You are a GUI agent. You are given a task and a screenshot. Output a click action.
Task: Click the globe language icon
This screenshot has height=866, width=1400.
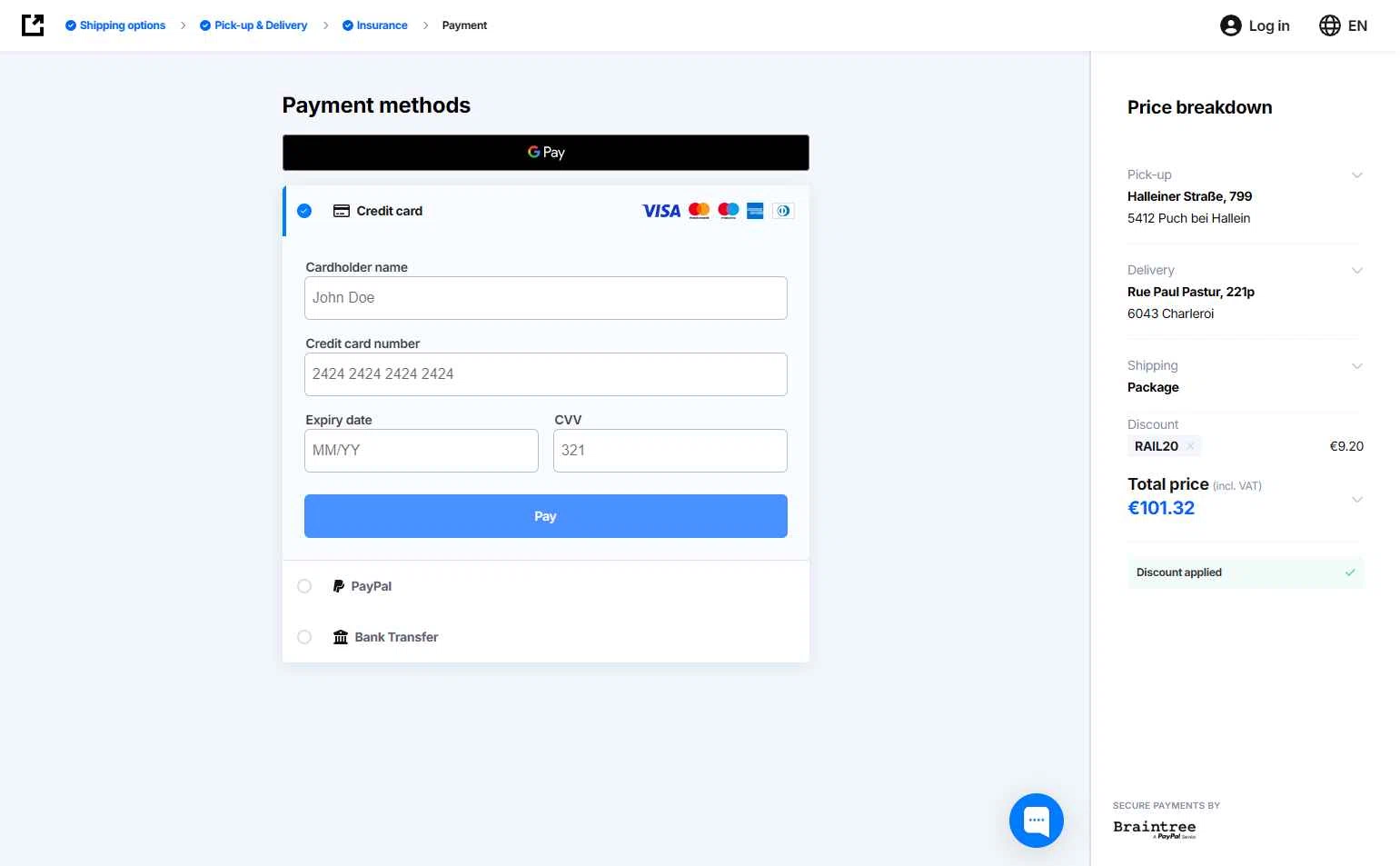(x=1329, y=25)
